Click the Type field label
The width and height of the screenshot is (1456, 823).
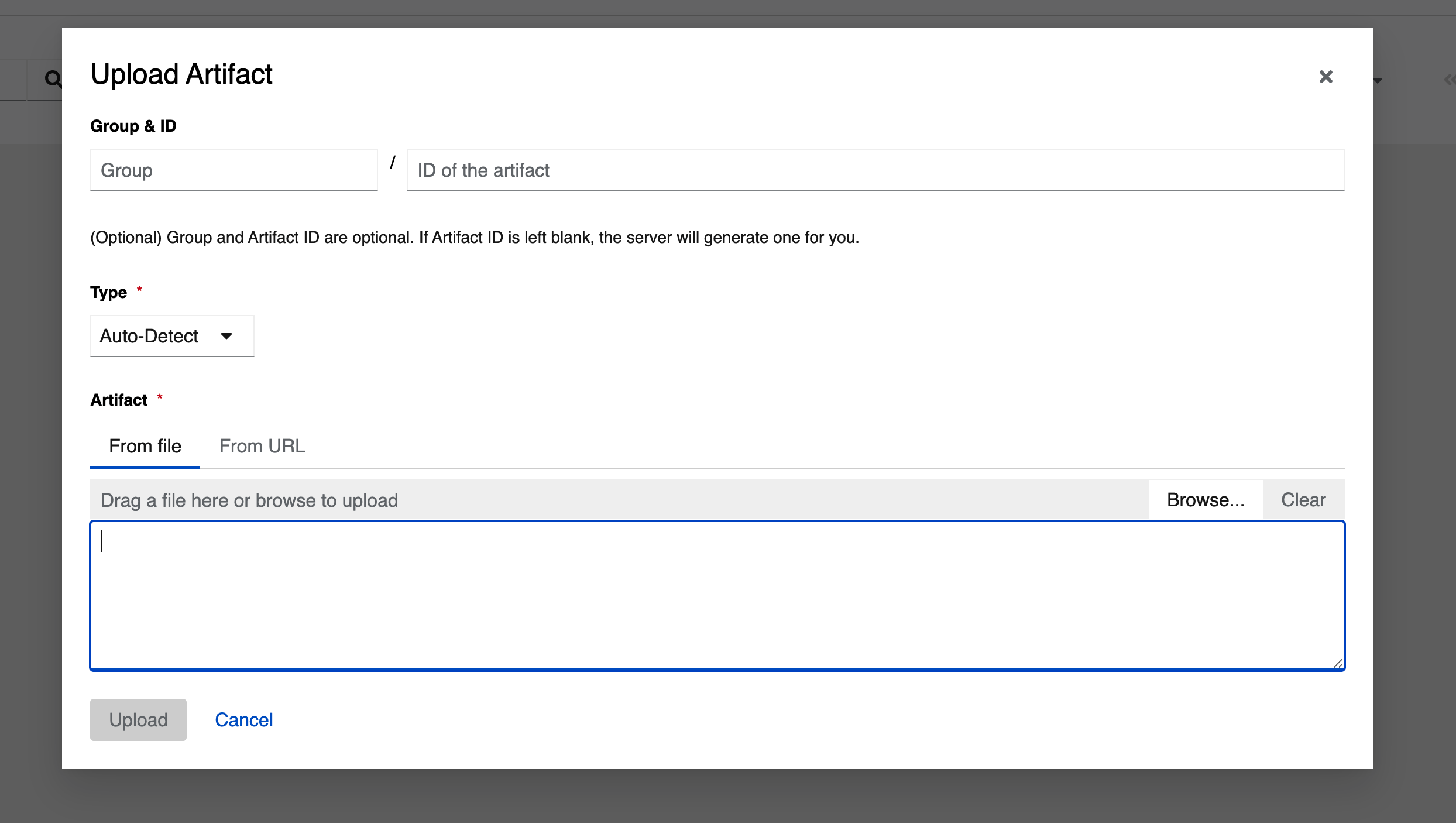coord(108,292)
